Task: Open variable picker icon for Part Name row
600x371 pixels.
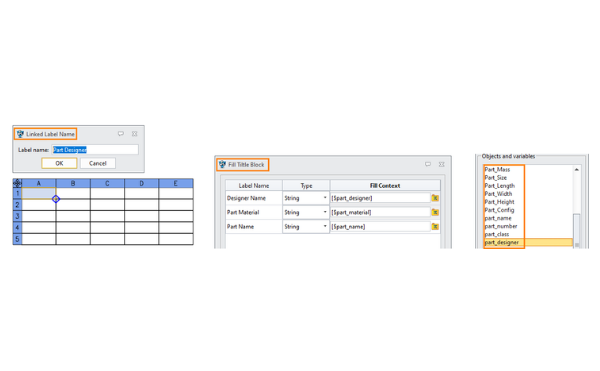Action: (435, 226)
